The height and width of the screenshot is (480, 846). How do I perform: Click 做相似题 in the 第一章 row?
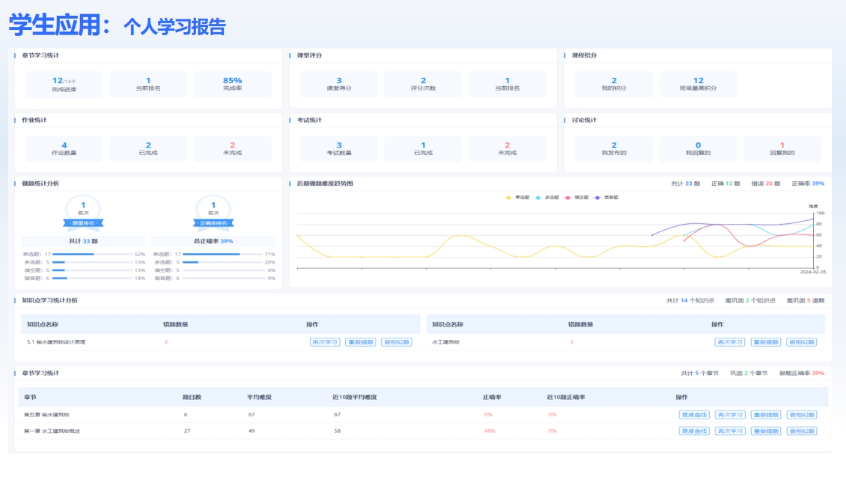802,431
